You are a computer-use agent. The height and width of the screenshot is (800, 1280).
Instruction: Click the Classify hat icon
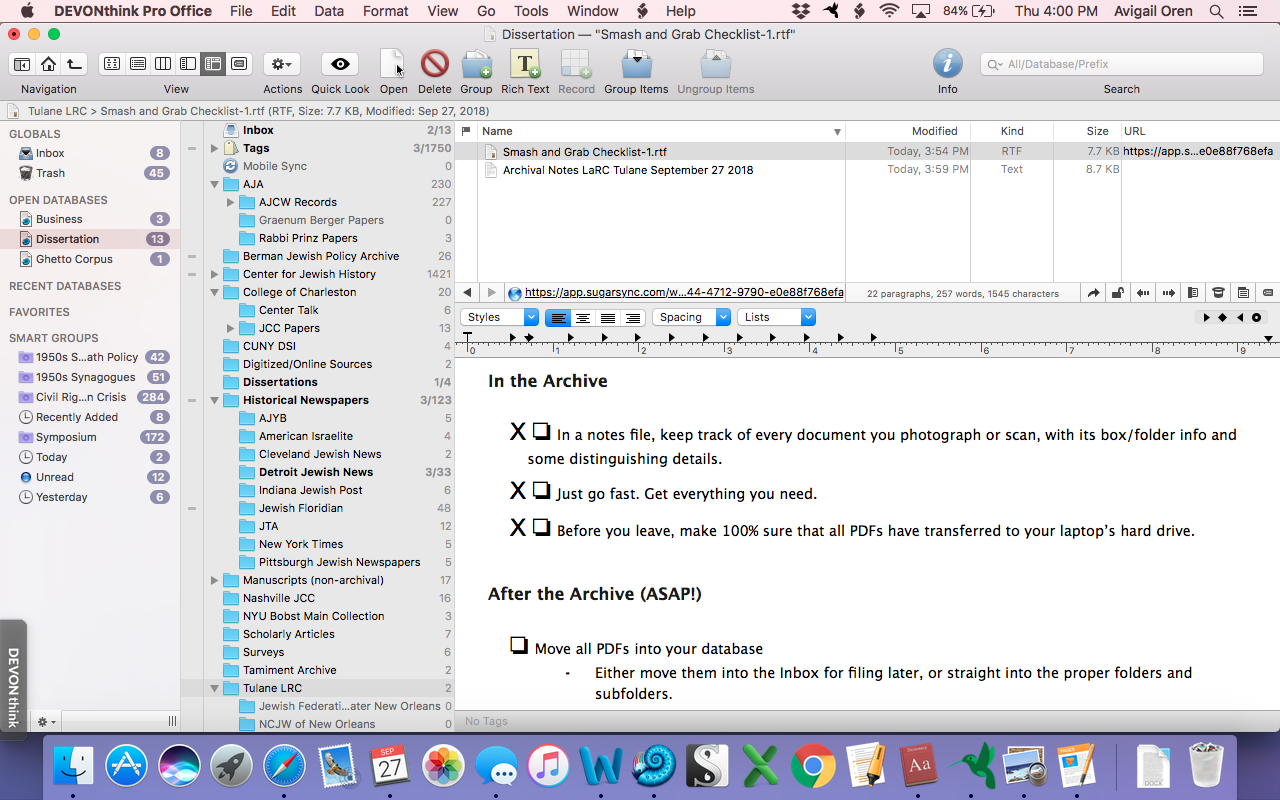coord(1218,293)
